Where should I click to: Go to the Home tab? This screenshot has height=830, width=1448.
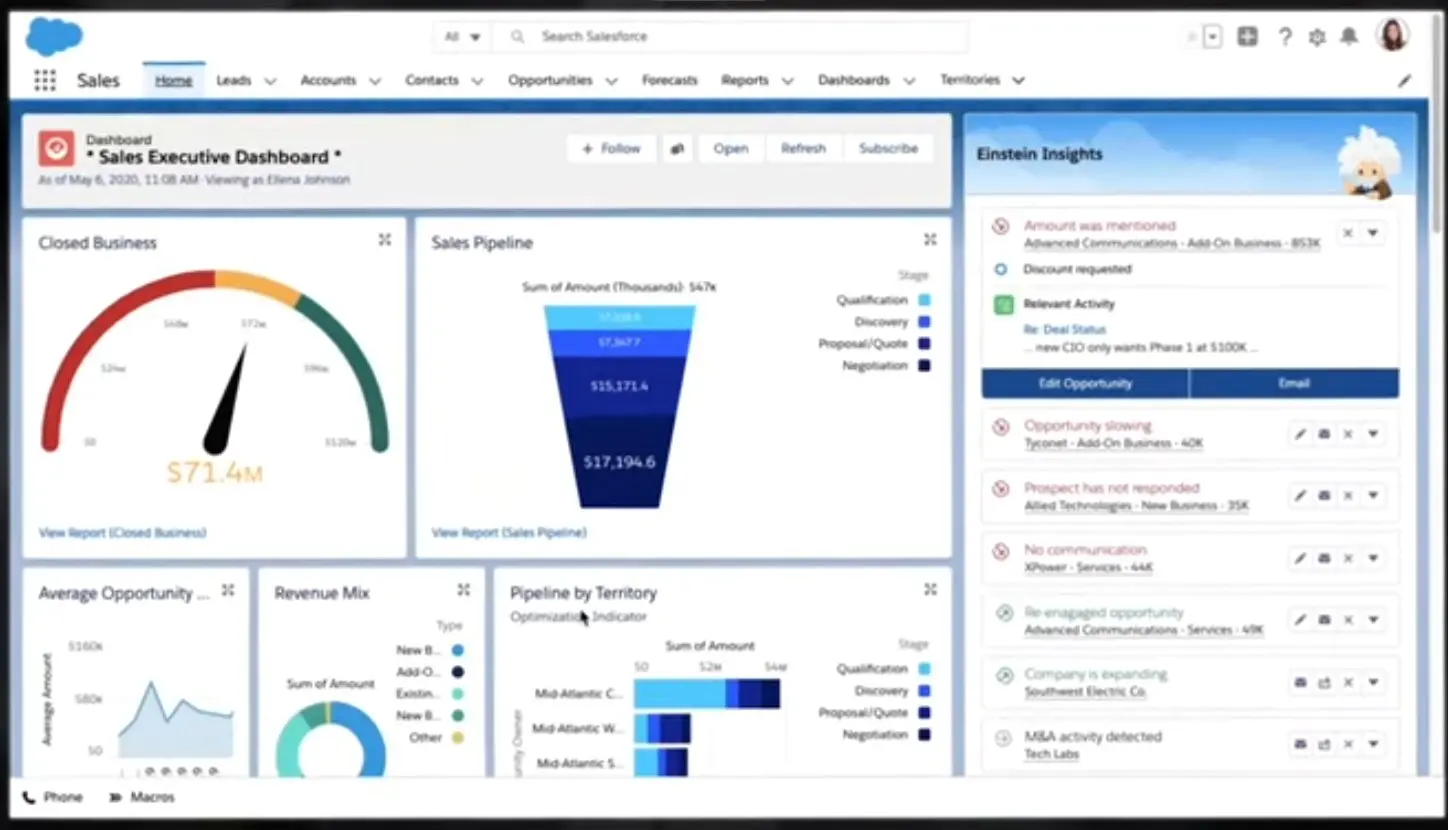point(173,80)
